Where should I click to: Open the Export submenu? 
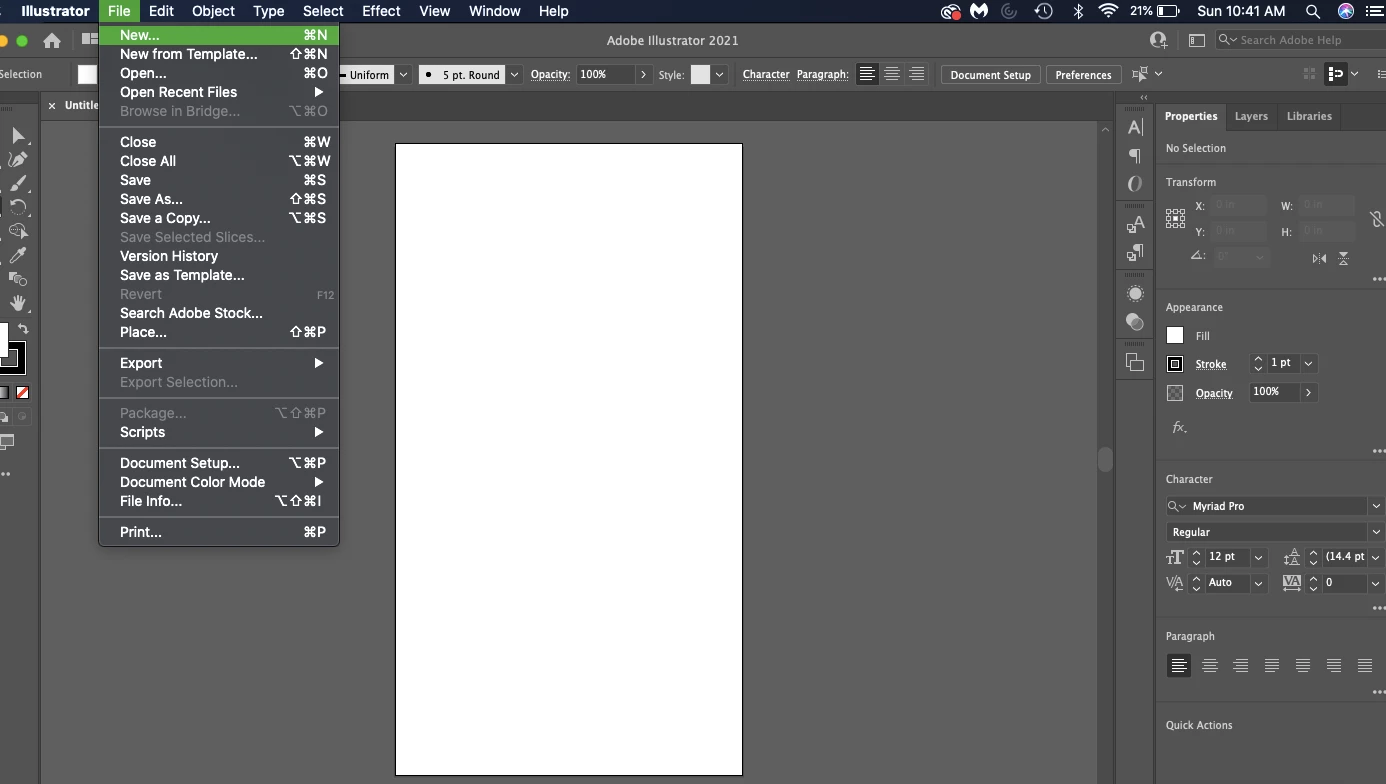click(219, 363)
